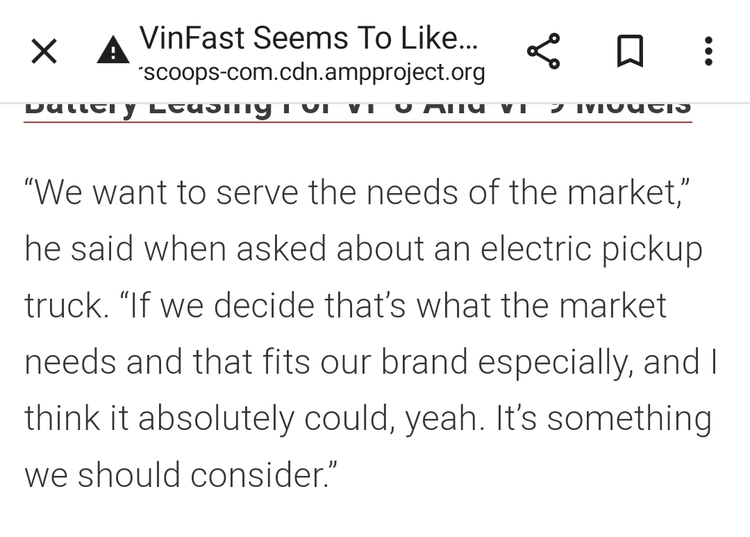The height and width of the screenshot is (537, 750).
Task: Tap the page title "VinFast Seems To Like..."
Action: pos(309,38)
